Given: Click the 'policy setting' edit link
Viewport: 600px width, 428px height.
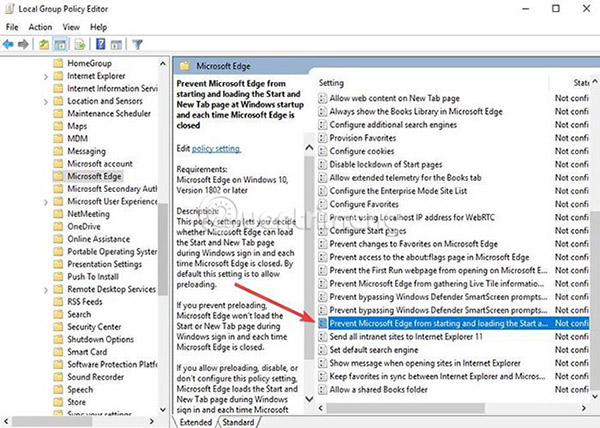Looking at the screenshot, I should [217, 146].
